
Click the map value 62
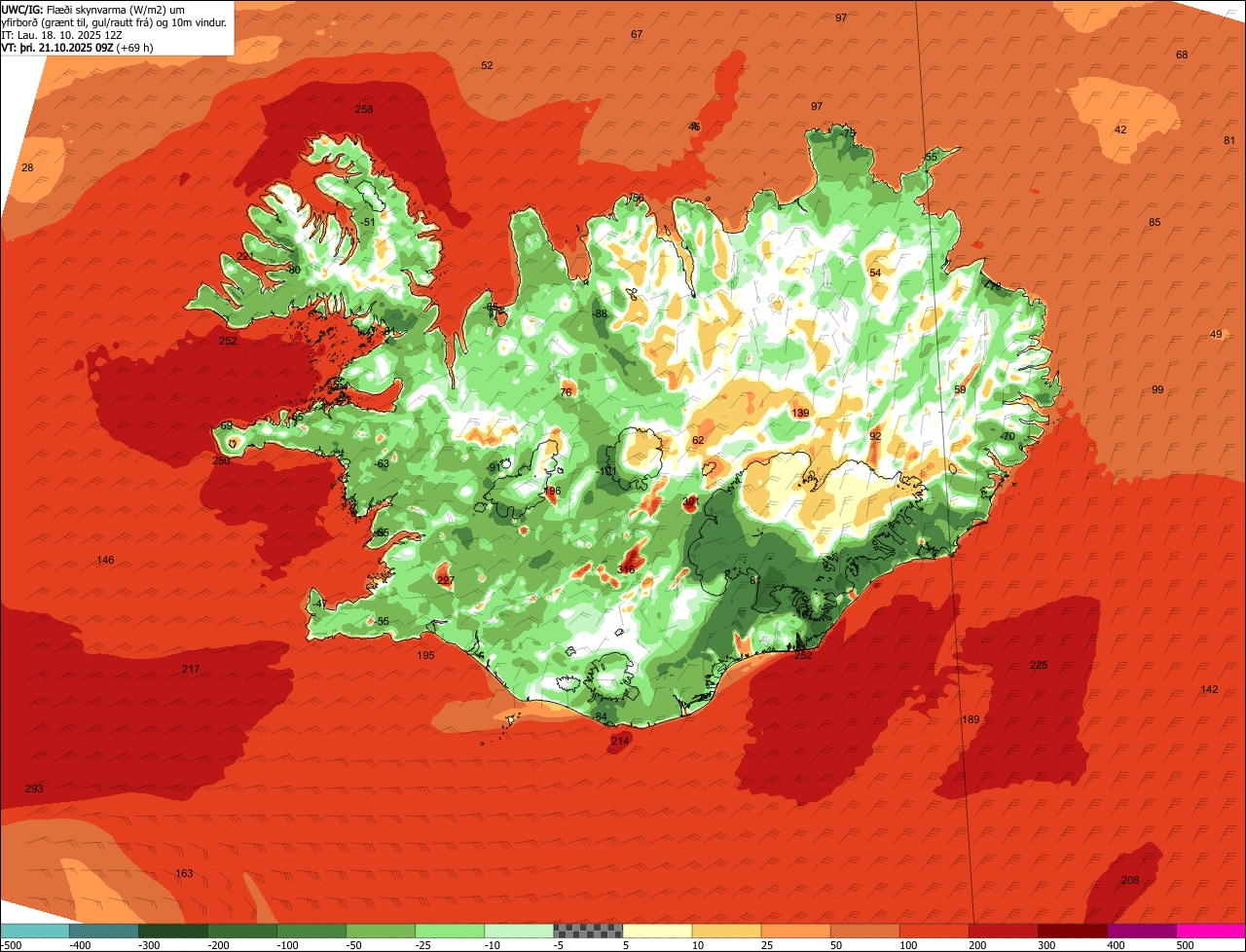point(698,441)
